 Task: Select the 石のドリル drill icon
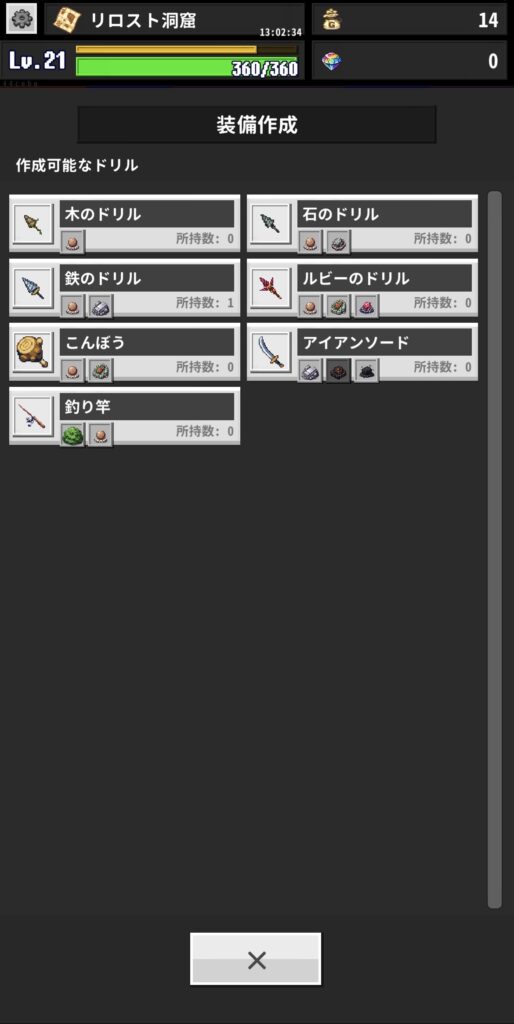tap(271, 224)
